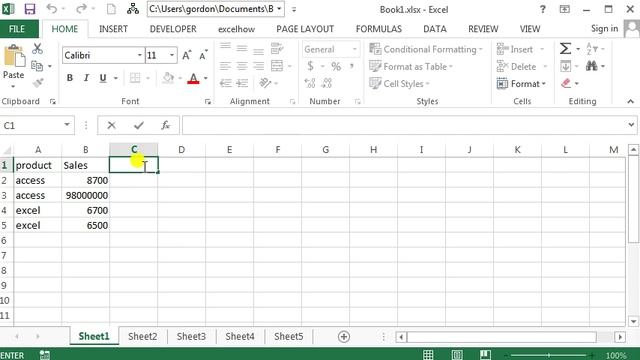Apply fill color bucket

point(168,78)
